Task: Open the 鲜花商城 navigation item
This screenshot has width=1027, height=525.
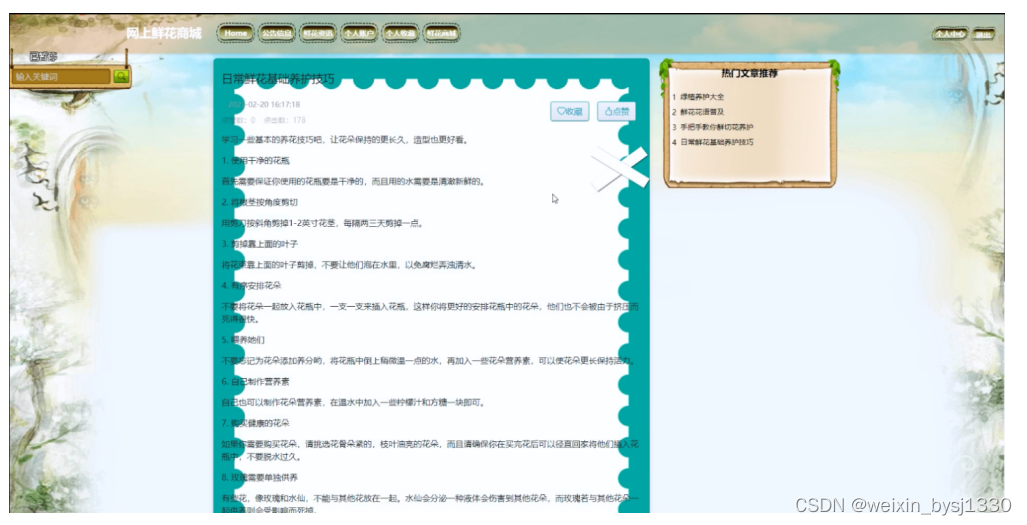Action: (441, 33)
